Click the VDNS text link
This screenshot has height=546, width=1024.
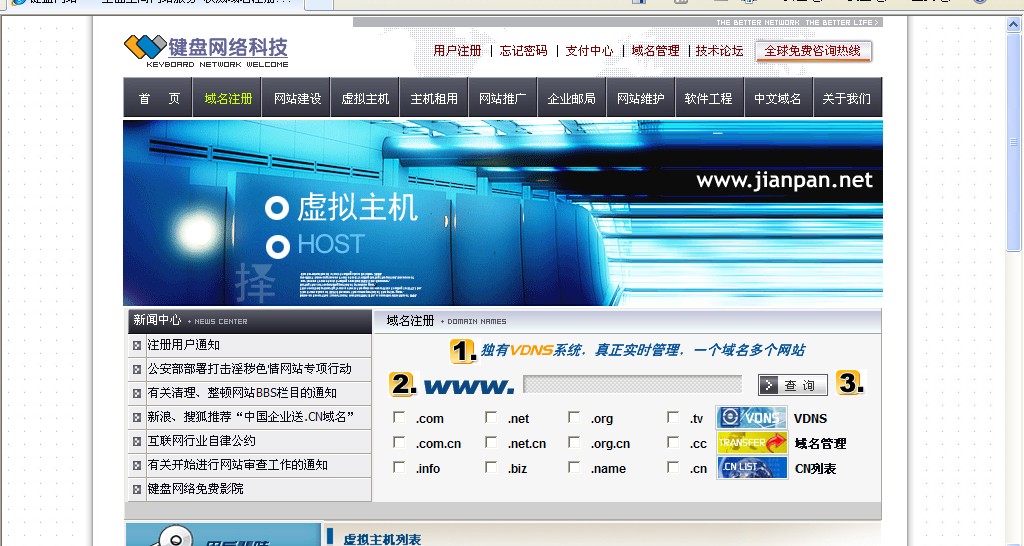point(810,419)
